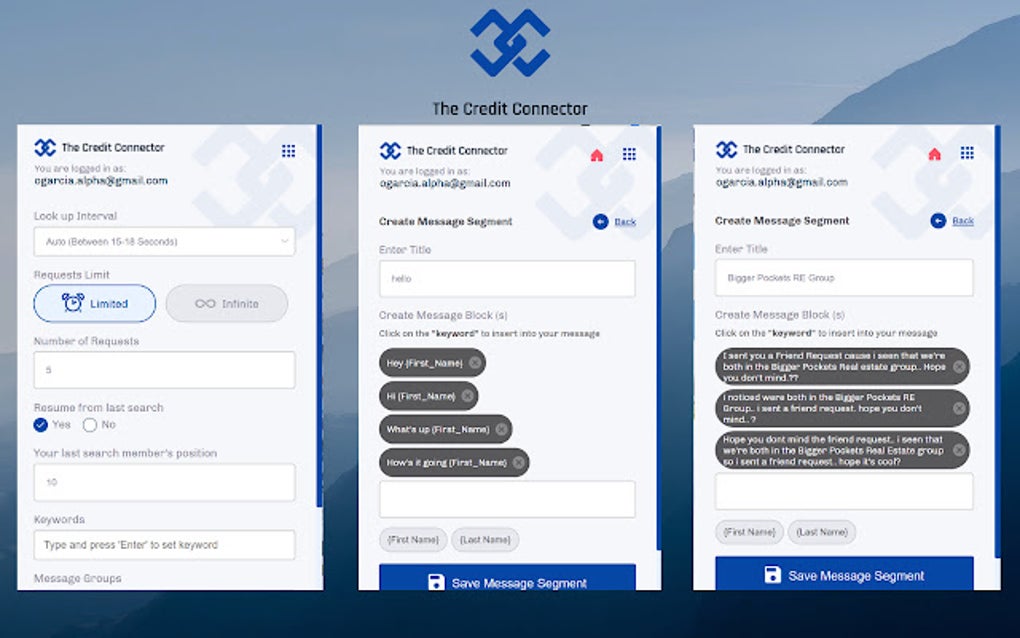Image resolution: width=1020 pixels, height=638 pixels.
Task: Click title field 'Bigger Pockets RE Group'
Action: (844, 278)
